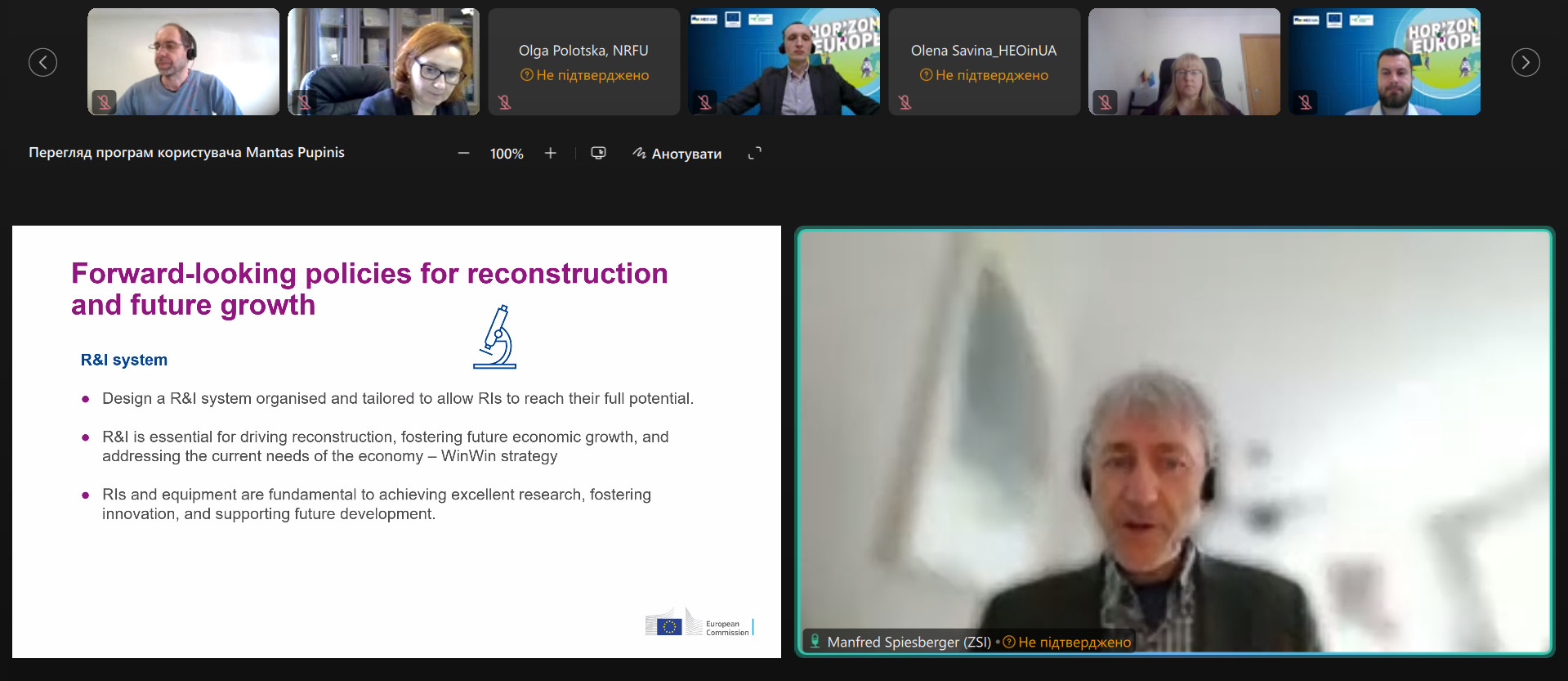Click the microscope icon on the slide
The height and width of the screenshot is (681, 1568).
(x=495, y=337)
